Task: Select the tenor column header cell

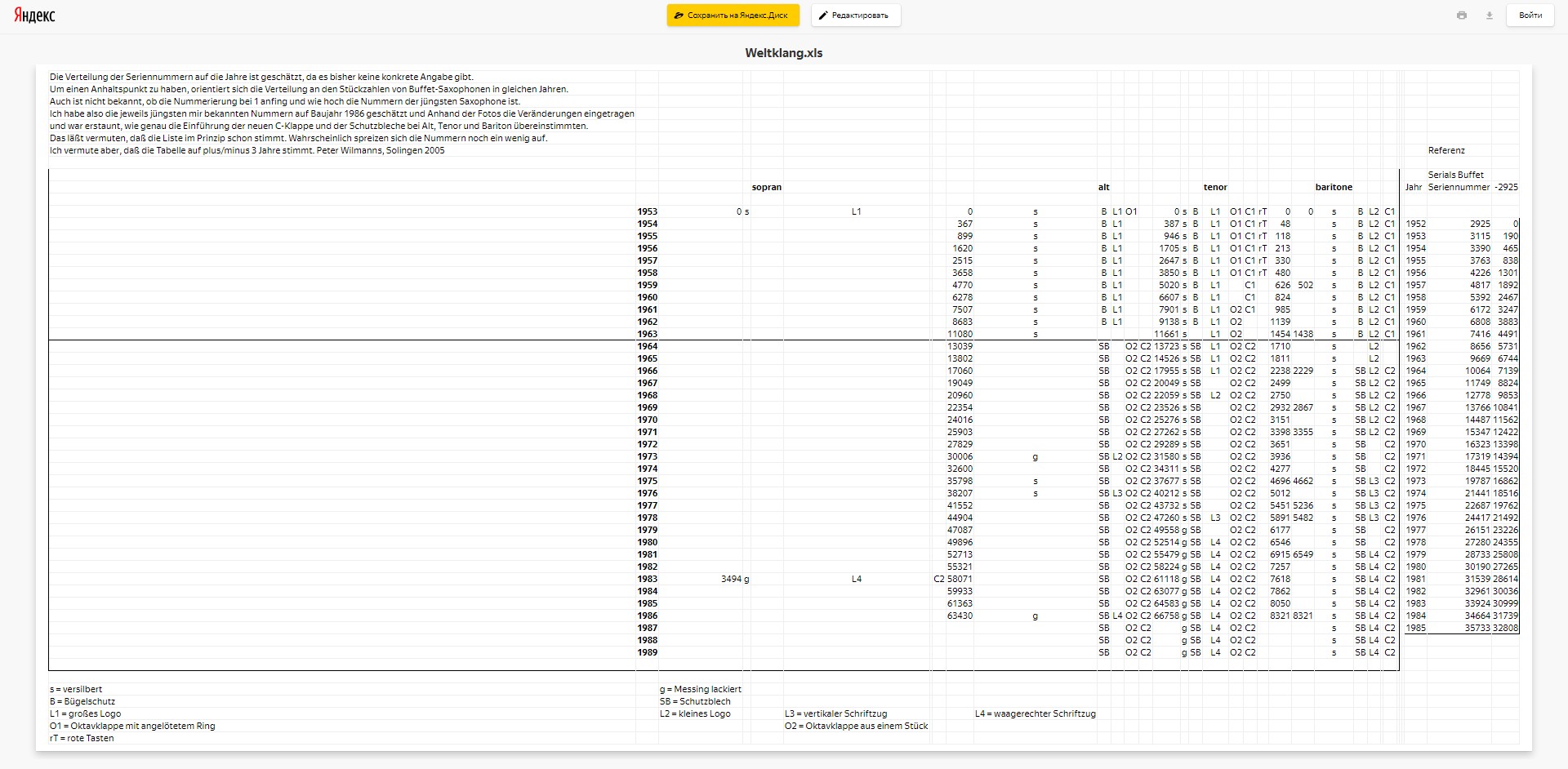Action: tap(1214, 187)
